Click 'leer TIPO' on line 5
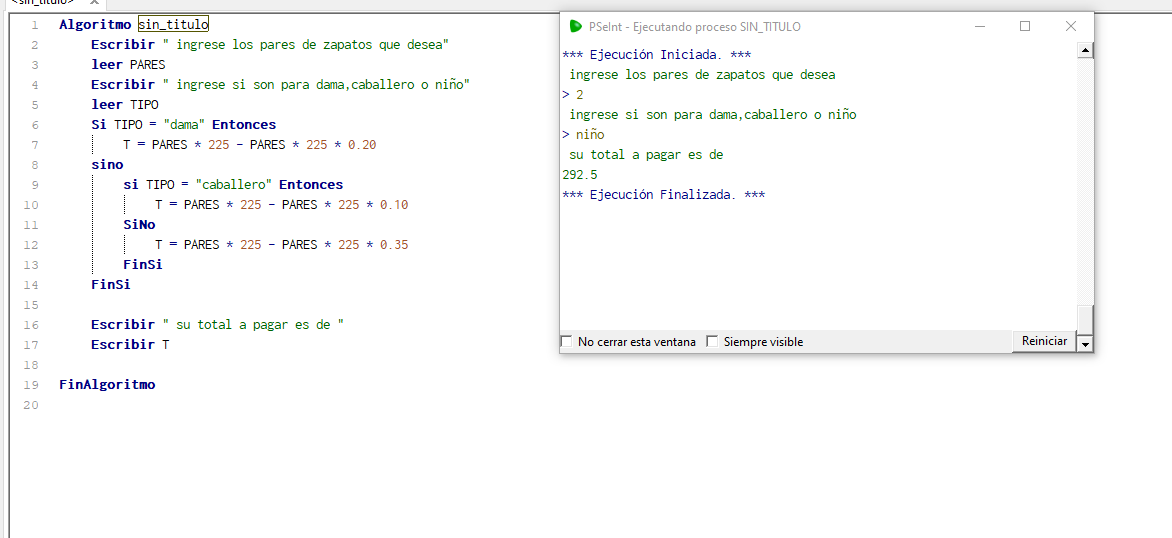 pos(125,105)
